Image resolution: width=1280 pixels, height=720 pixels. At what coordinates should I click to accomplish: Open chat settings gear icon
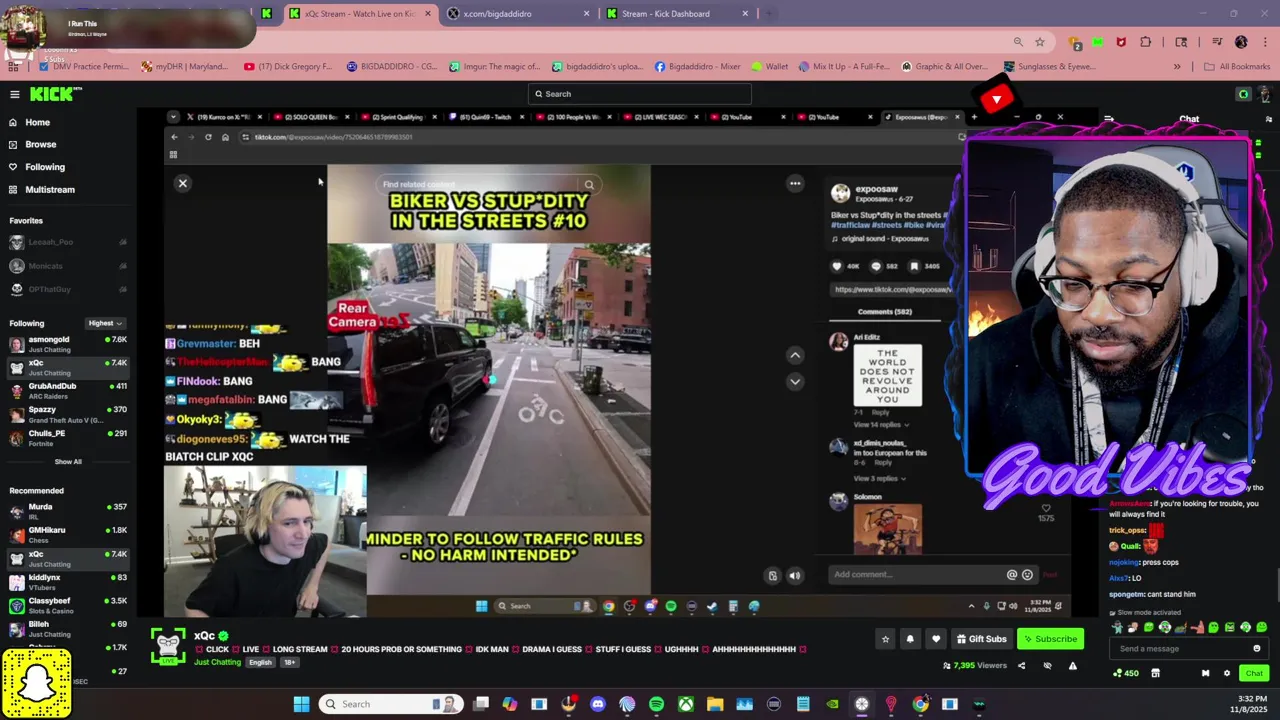click(x=1227, y=673)
